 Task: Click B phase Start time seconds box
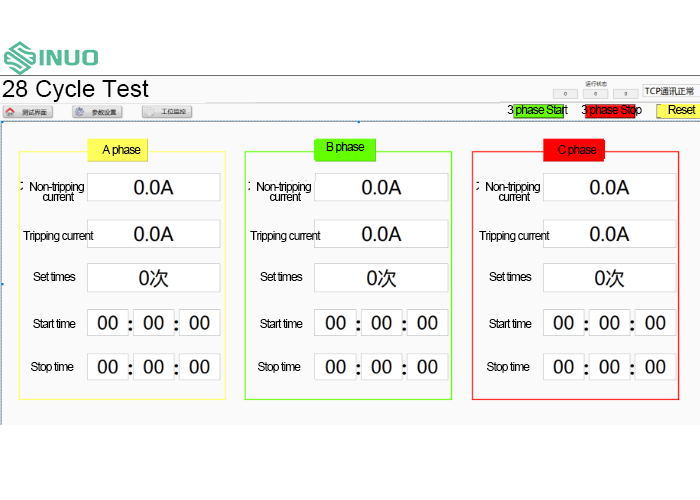click(427, 323)
